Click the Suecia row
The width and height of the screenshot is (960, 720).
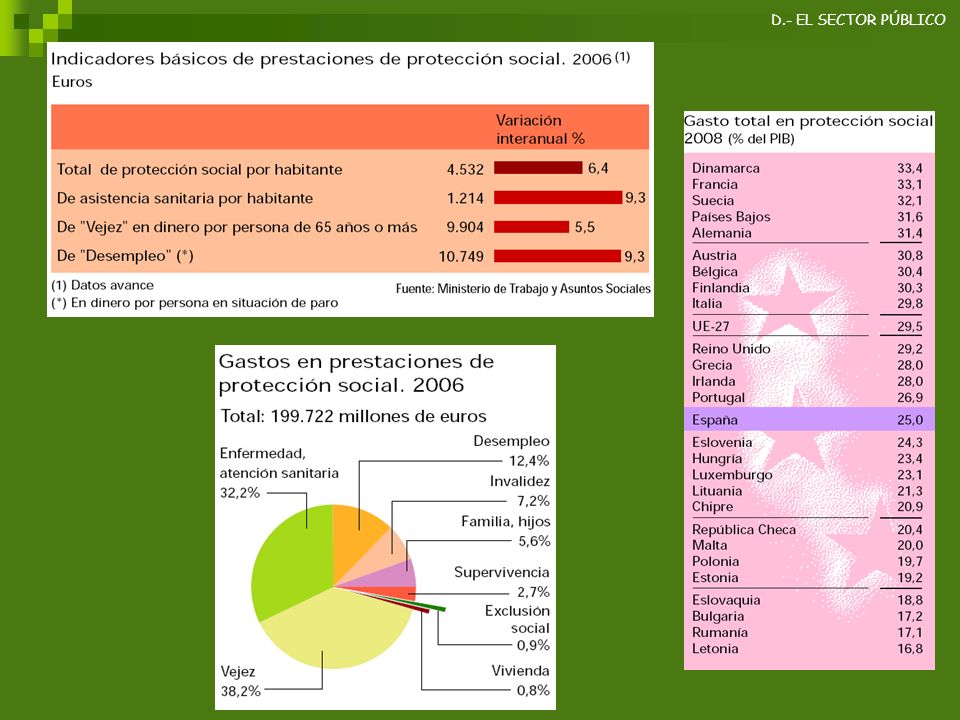point(807,201)
